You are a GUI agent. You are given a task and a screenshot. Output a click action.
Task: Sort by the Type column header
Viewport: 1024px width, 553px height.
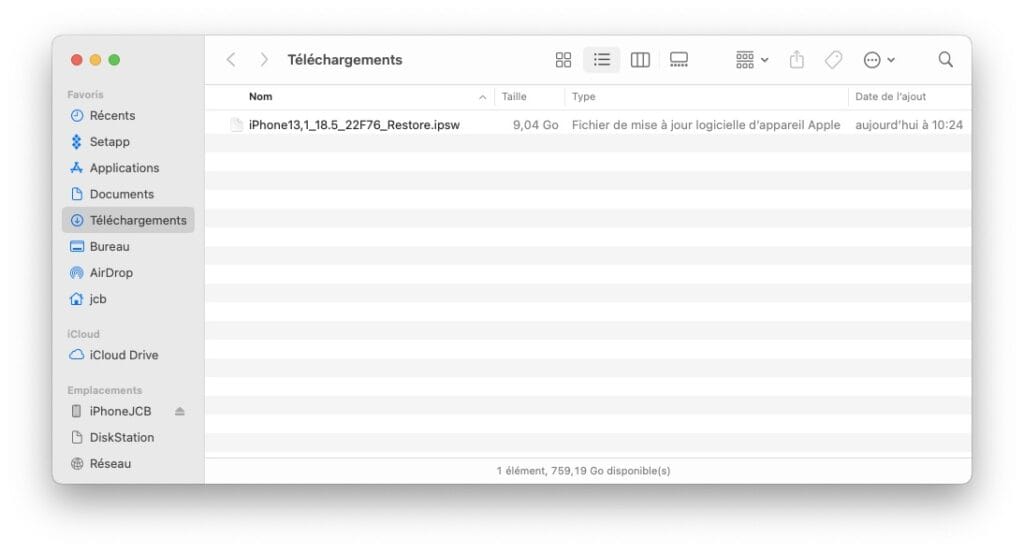[x=584, y=97]
